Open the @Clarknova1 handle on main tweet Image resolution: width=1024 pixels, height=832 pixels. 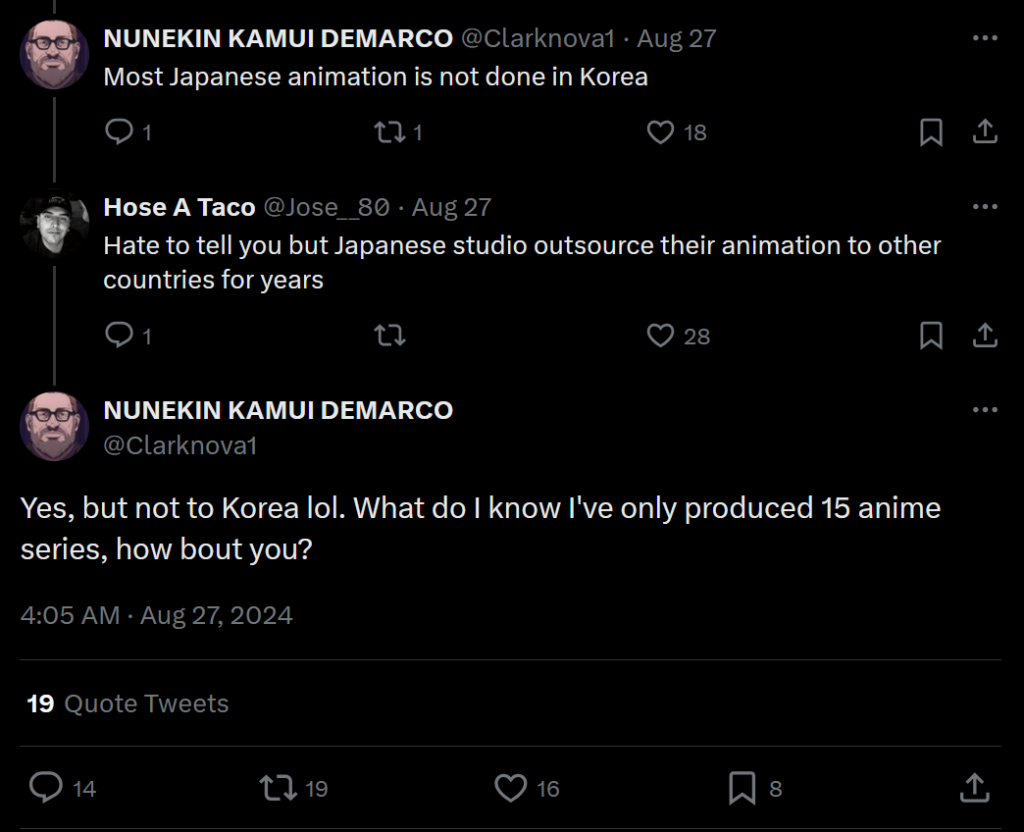click(x=180, y=445)
